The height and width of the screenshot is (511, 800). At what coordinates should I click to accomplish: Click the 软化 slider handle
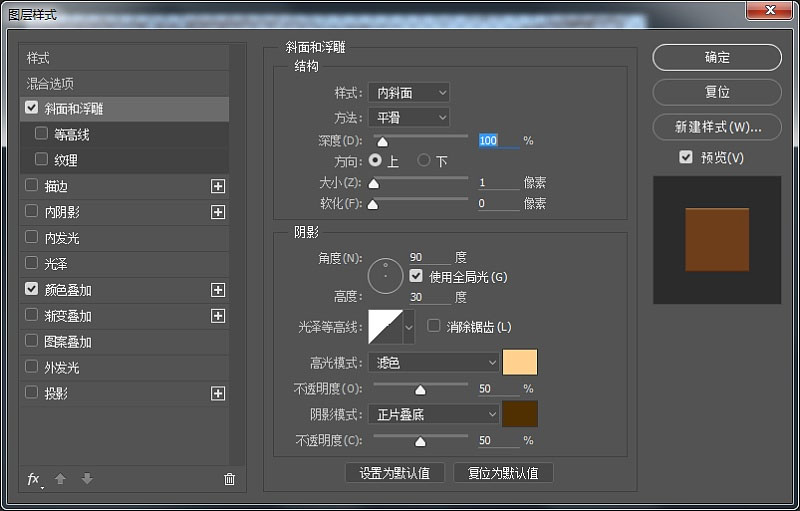[373, 205]
